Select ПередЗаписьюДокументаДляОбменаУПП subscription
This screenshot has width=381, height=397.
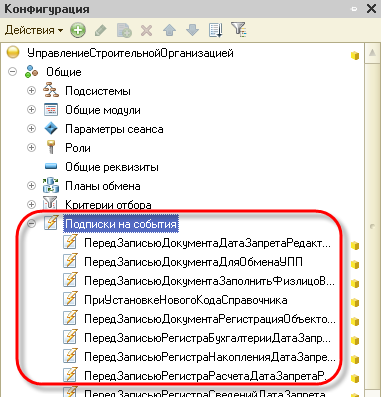click(x=193, y=262)
